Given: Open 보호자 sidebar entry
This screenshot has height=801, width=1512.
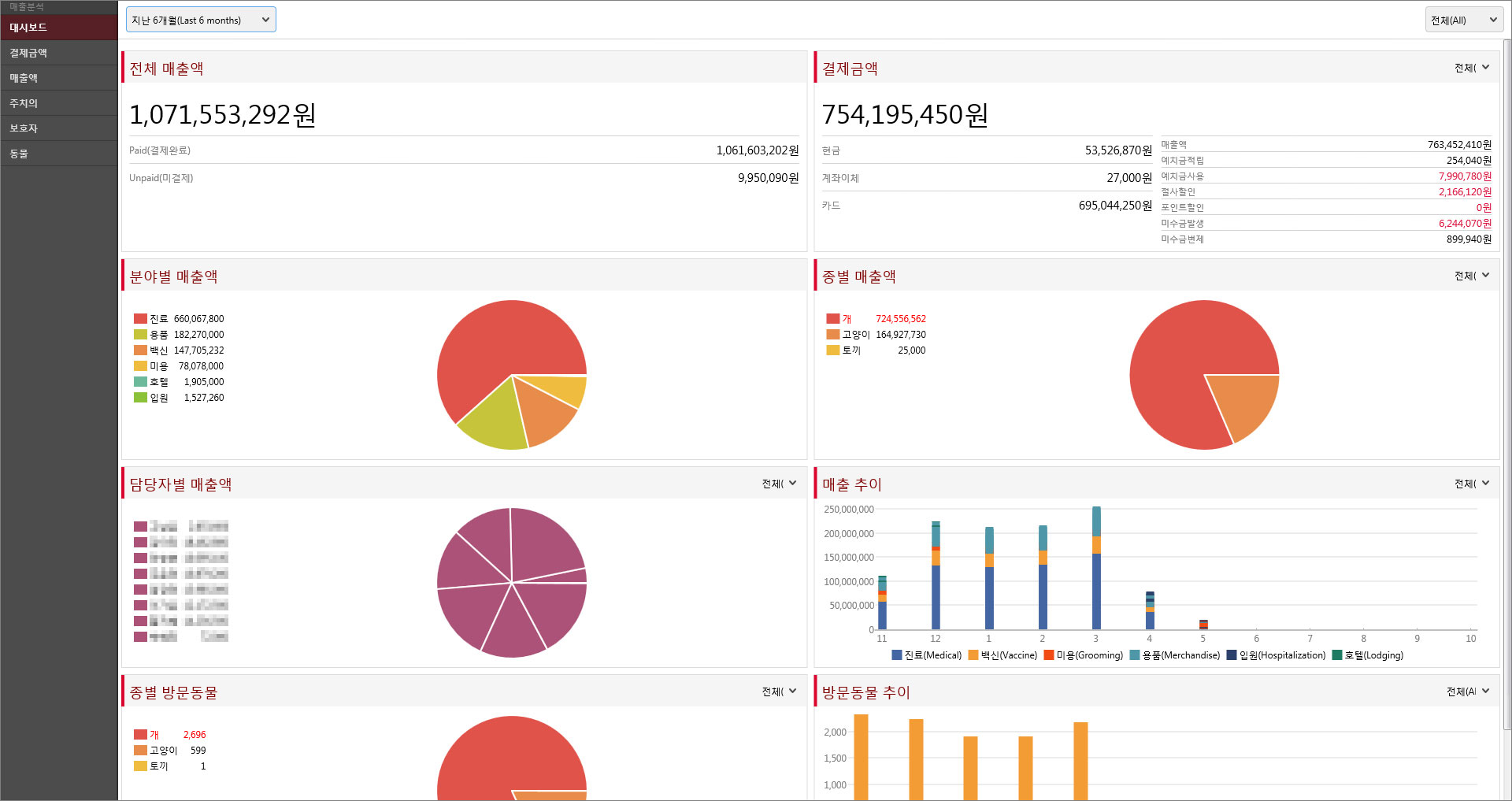Looking at the screenshot, I should [59, 128].
